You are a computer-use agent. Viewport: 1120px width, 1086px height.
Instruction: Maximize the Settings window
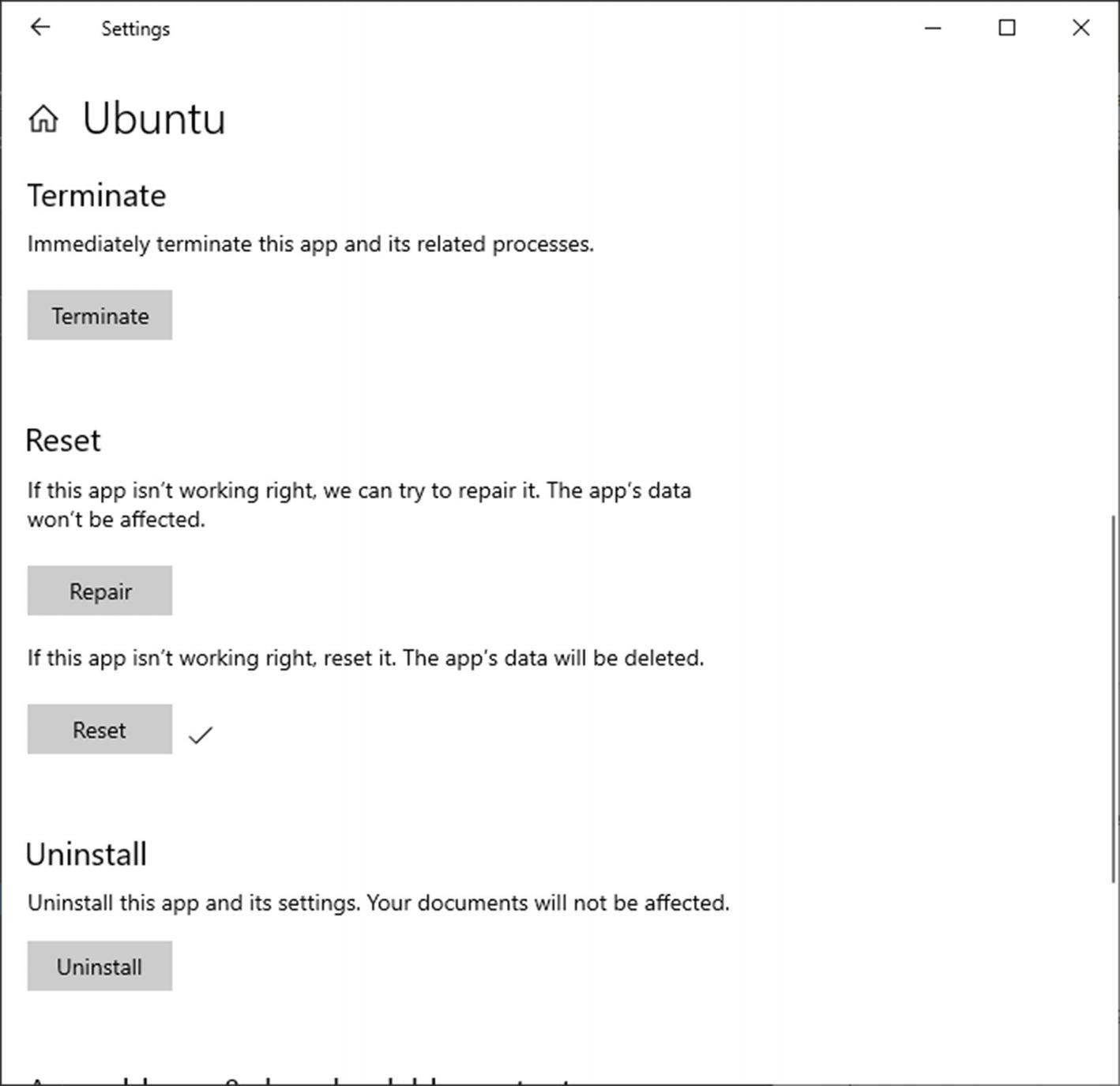click(x=1007, y=28)
